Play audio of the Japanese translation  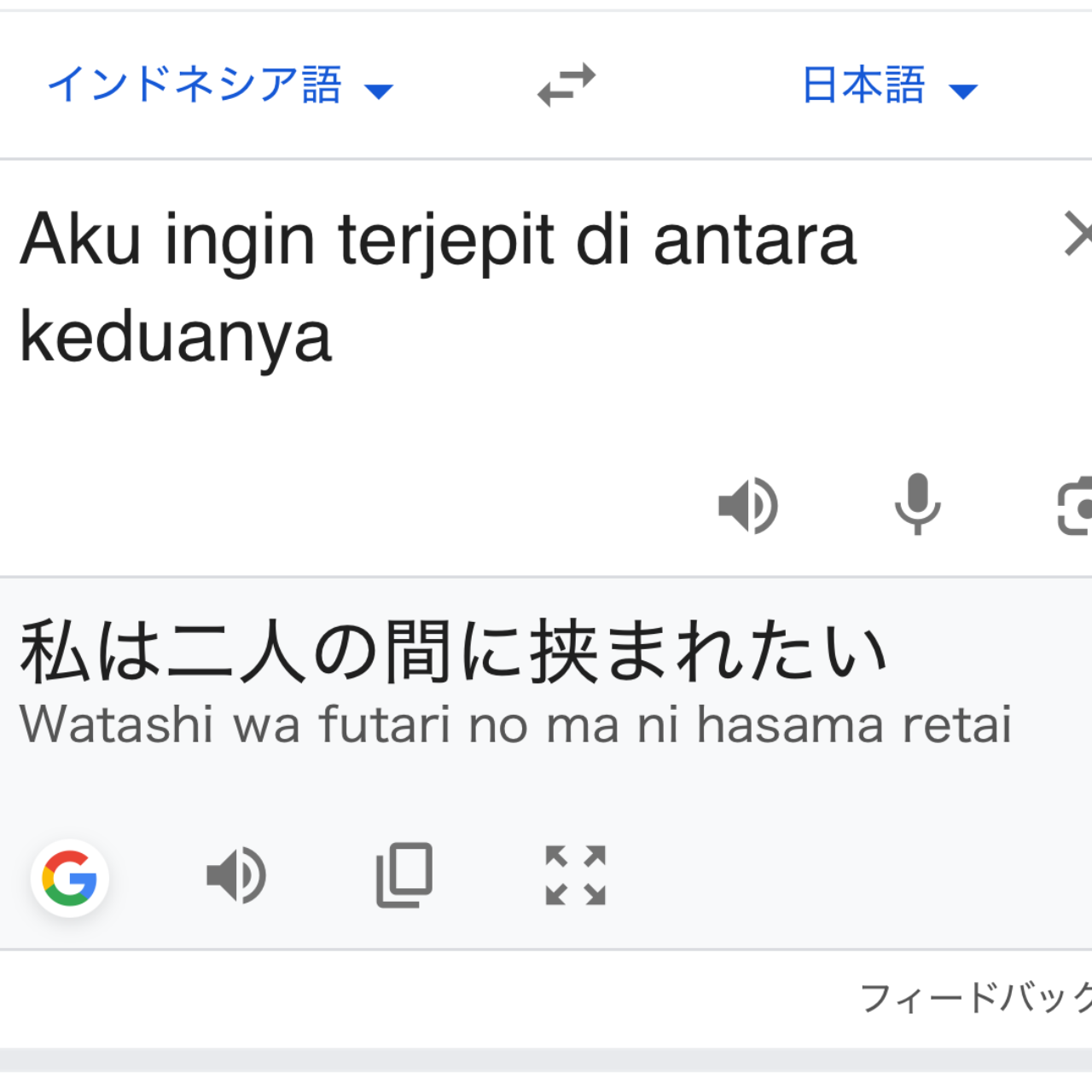[236, 875]
